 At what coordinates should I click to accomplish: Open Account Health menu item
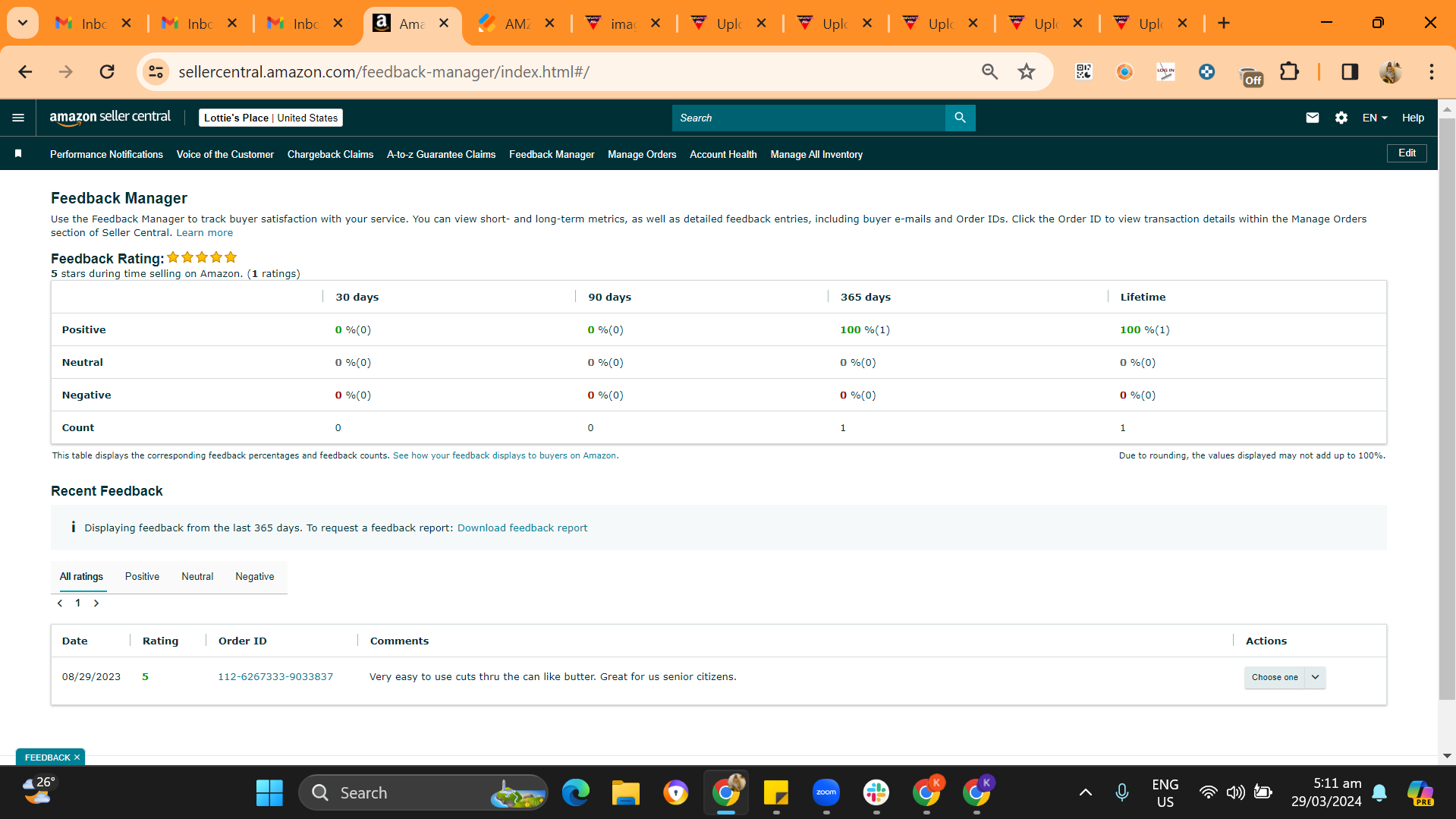click(723, 154)
